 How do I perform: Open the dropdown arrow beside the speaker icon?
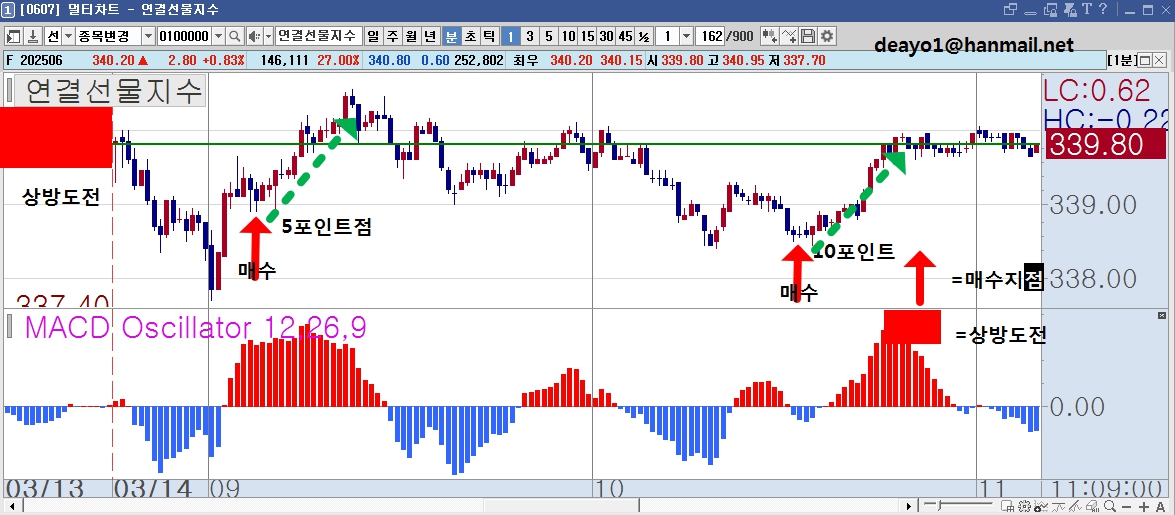tap(268, 36)
